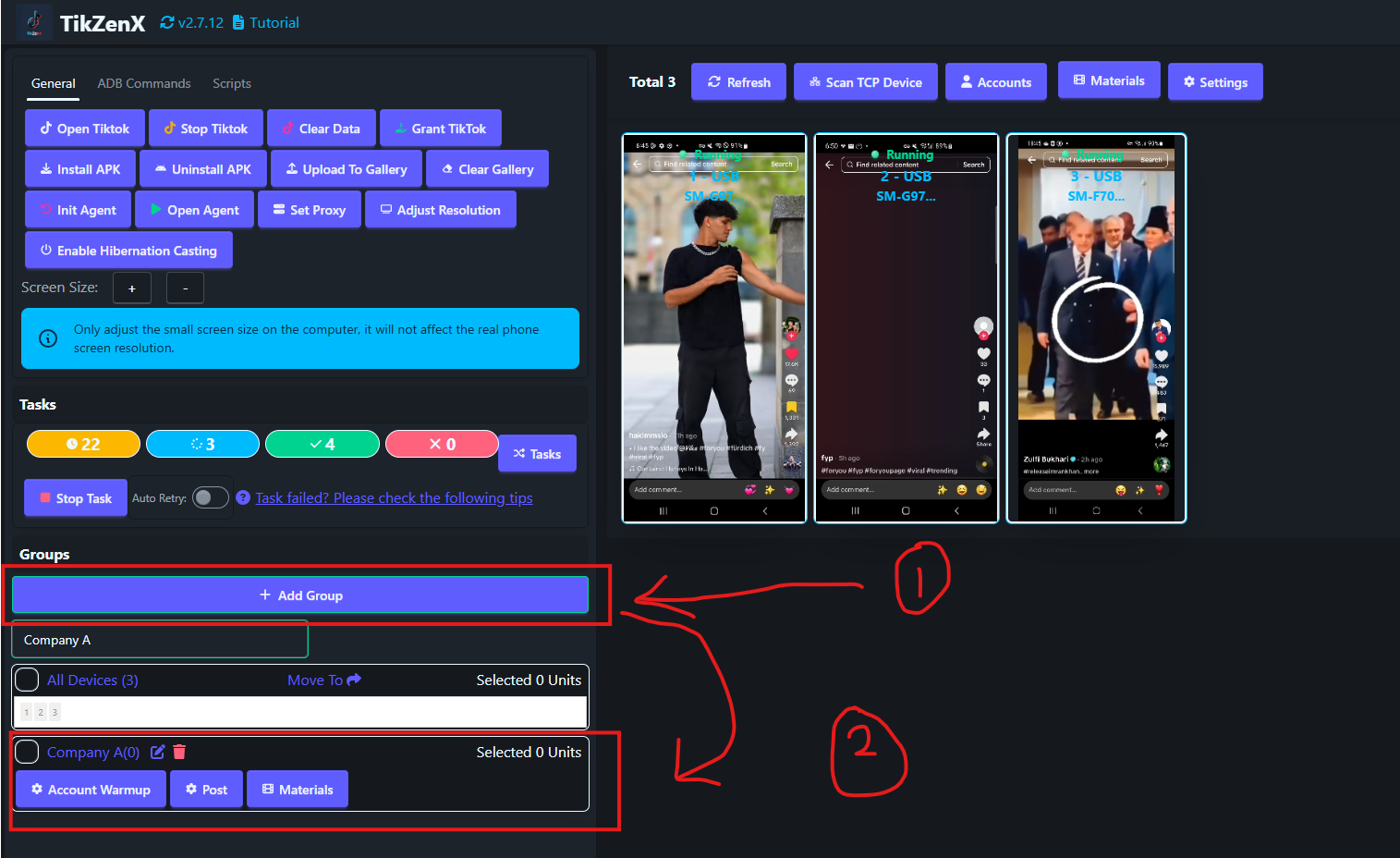Image resolution: width=1400 pixels, height=858 pixels.
Task: Decrease screen size with minus button
Action: click(x=185, y=288)
